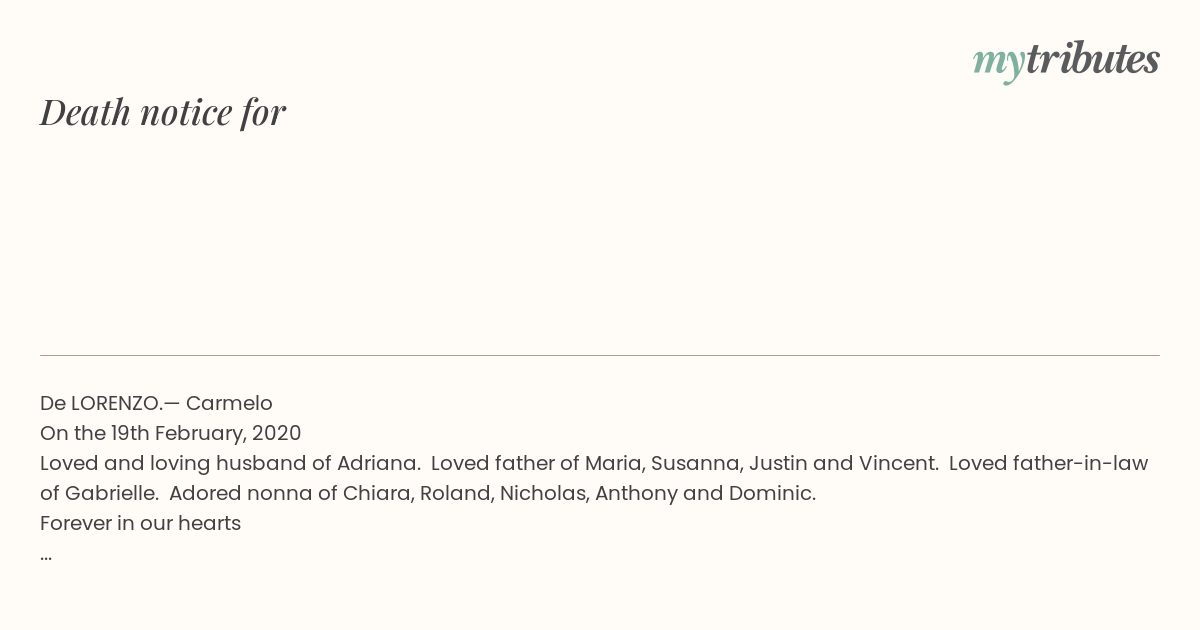Click the text "Loved father-in-law"
The image size is (1200, 630).
[1047, 464]
